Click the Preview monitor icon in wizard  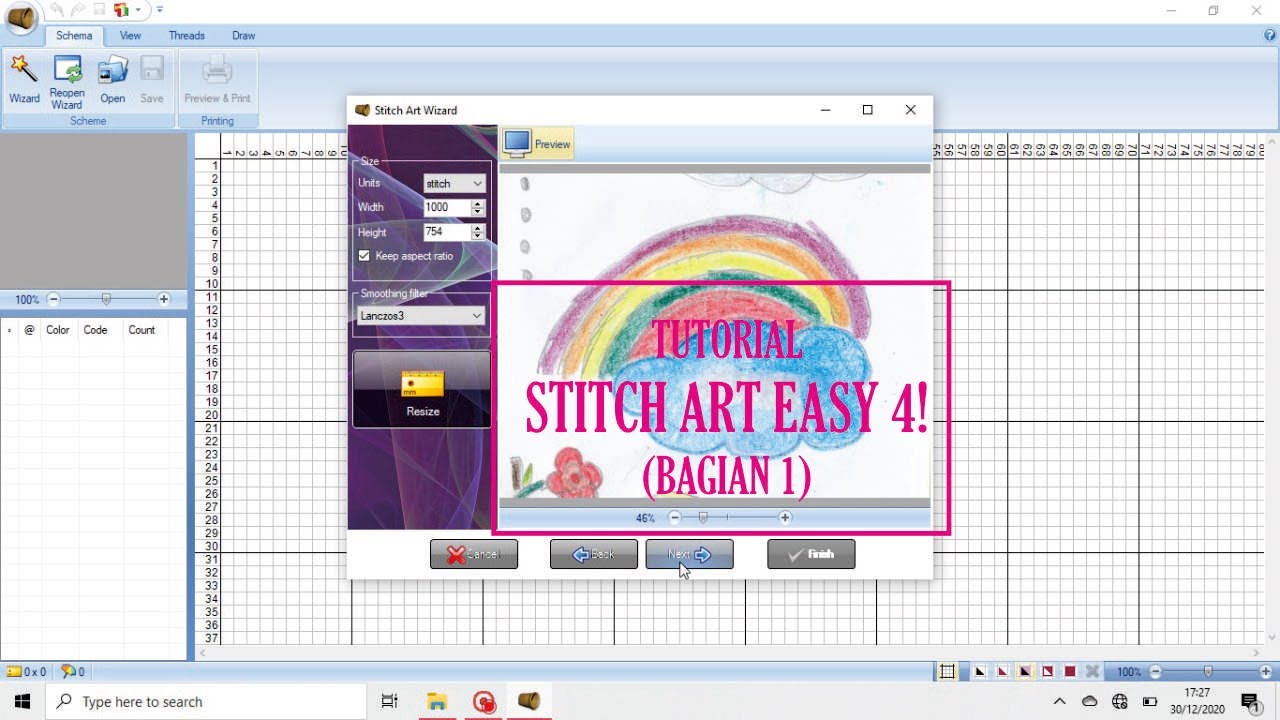click(517, 144)
